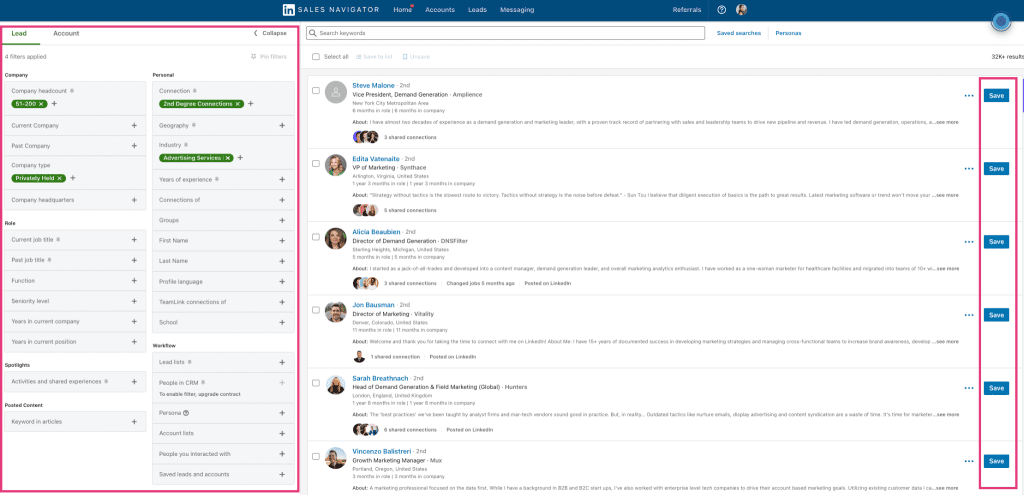The image size is (1024, 495).
Task: Open Accounts in top navigation
Action: (x=440, y=10)
